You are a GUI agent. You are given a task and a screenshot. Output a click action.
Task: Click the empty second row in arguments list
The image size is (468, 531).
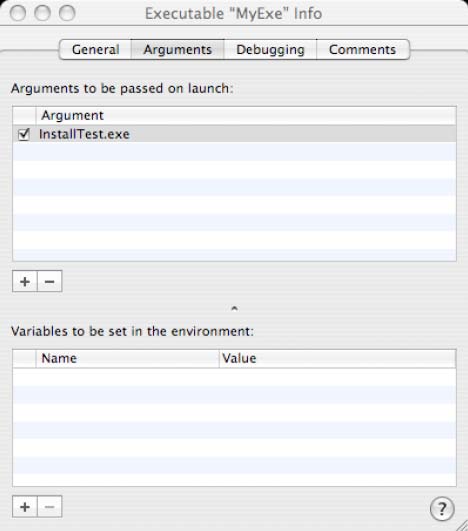pos(234,151)
